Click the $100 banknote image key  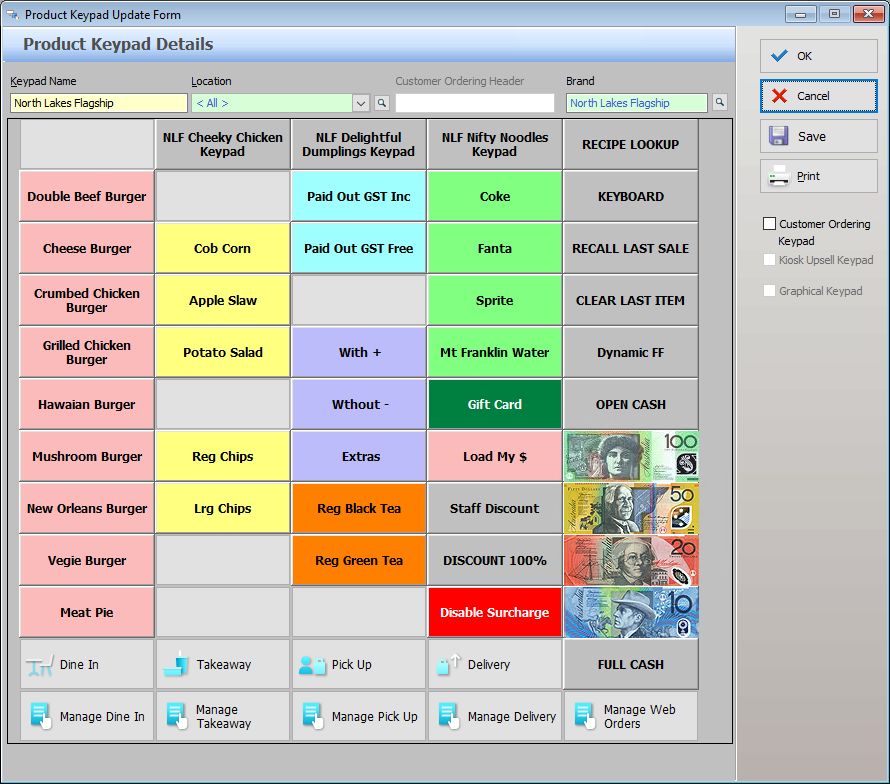point(631,457)
